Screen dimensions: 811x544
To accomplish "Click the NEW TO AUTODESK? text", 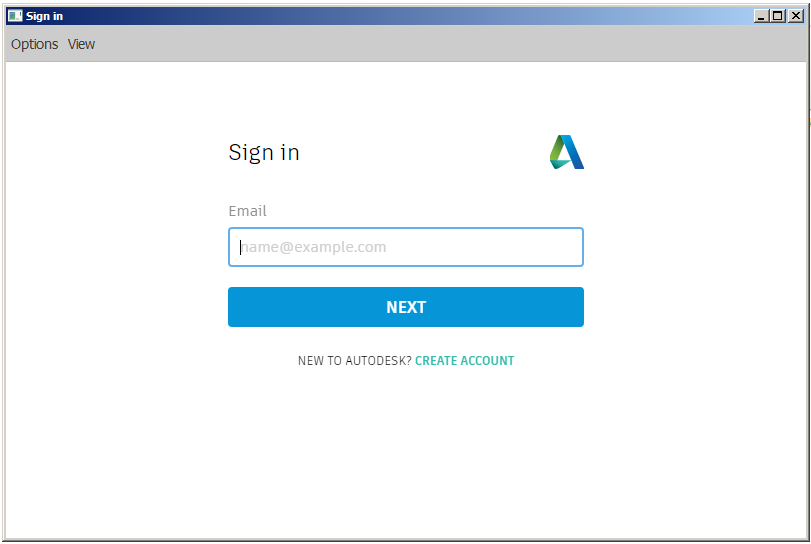I will [355, 360].
